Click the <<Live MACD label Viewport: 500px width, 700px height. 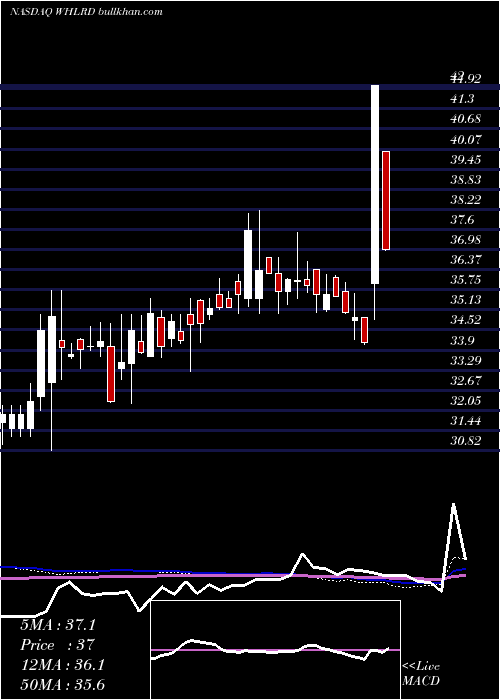421,674
